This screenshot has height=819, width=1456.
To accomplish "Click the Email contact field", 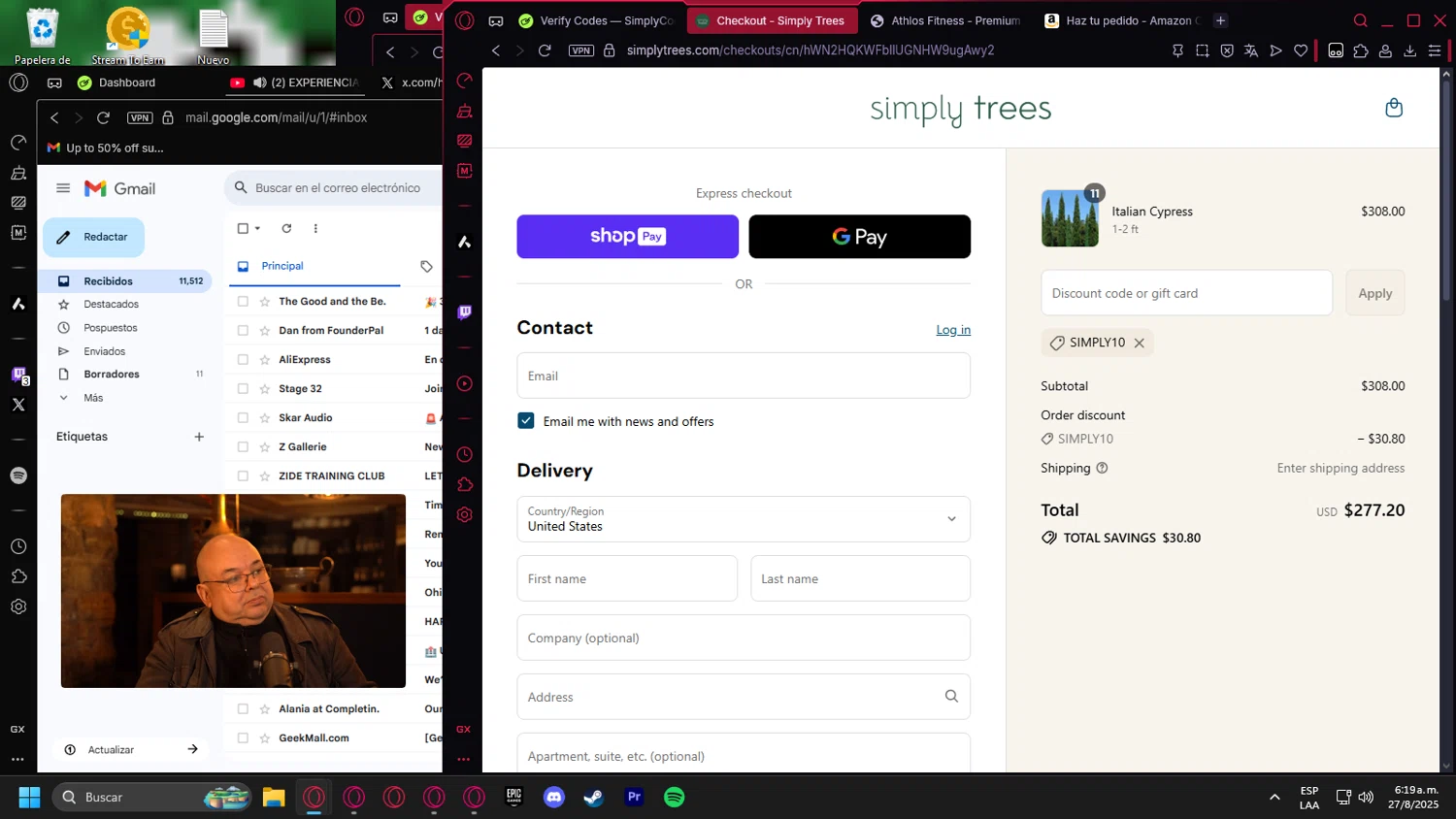I will click(x=744, y=376).
